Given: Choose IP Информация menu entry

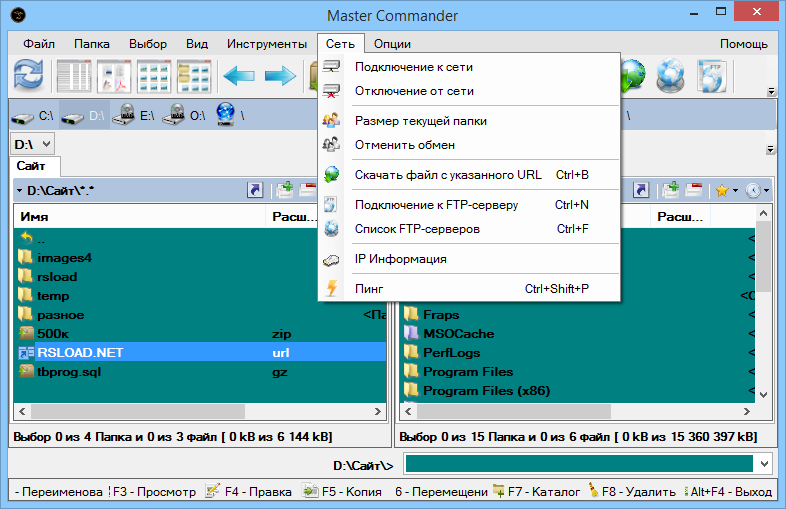Looking at the screenshot, I should point(469,259).
